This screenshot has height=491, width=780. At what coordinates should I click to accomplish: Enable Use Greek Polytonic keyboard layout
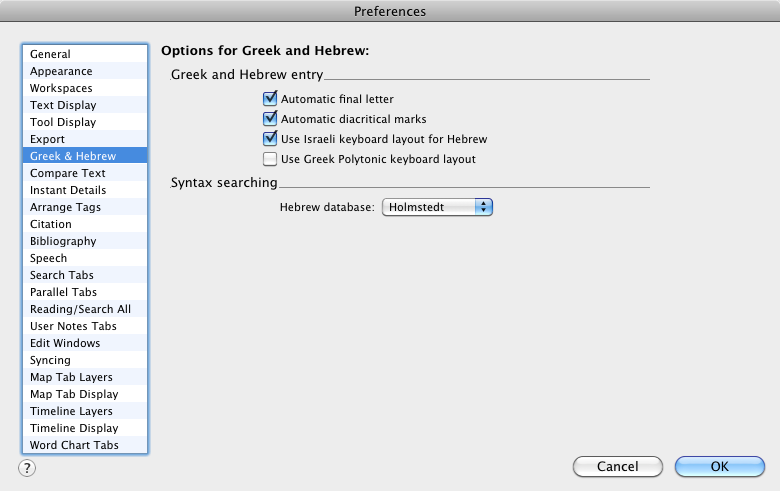(x=270, y=159)
